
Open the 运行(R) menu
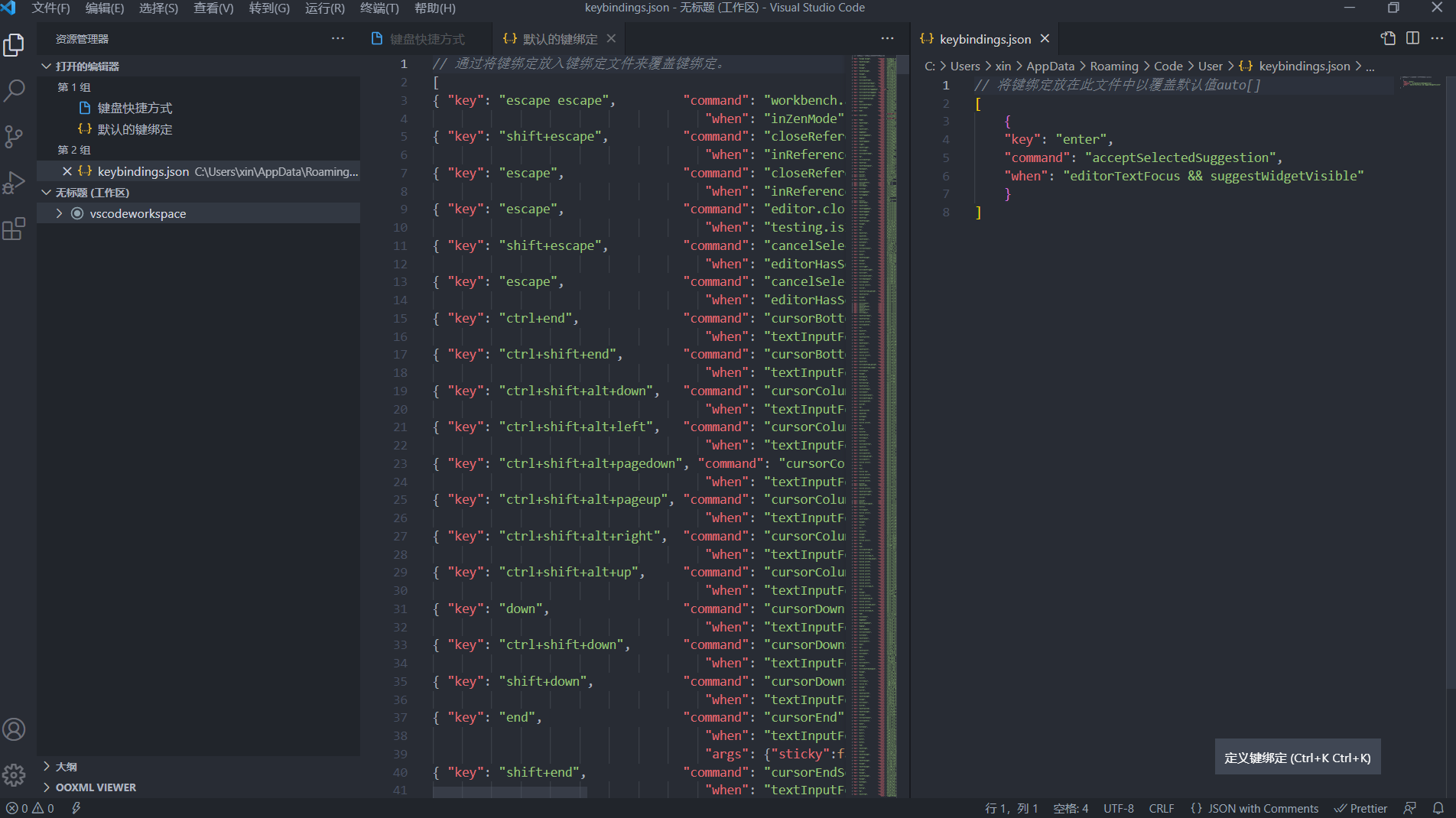(324, 8)
